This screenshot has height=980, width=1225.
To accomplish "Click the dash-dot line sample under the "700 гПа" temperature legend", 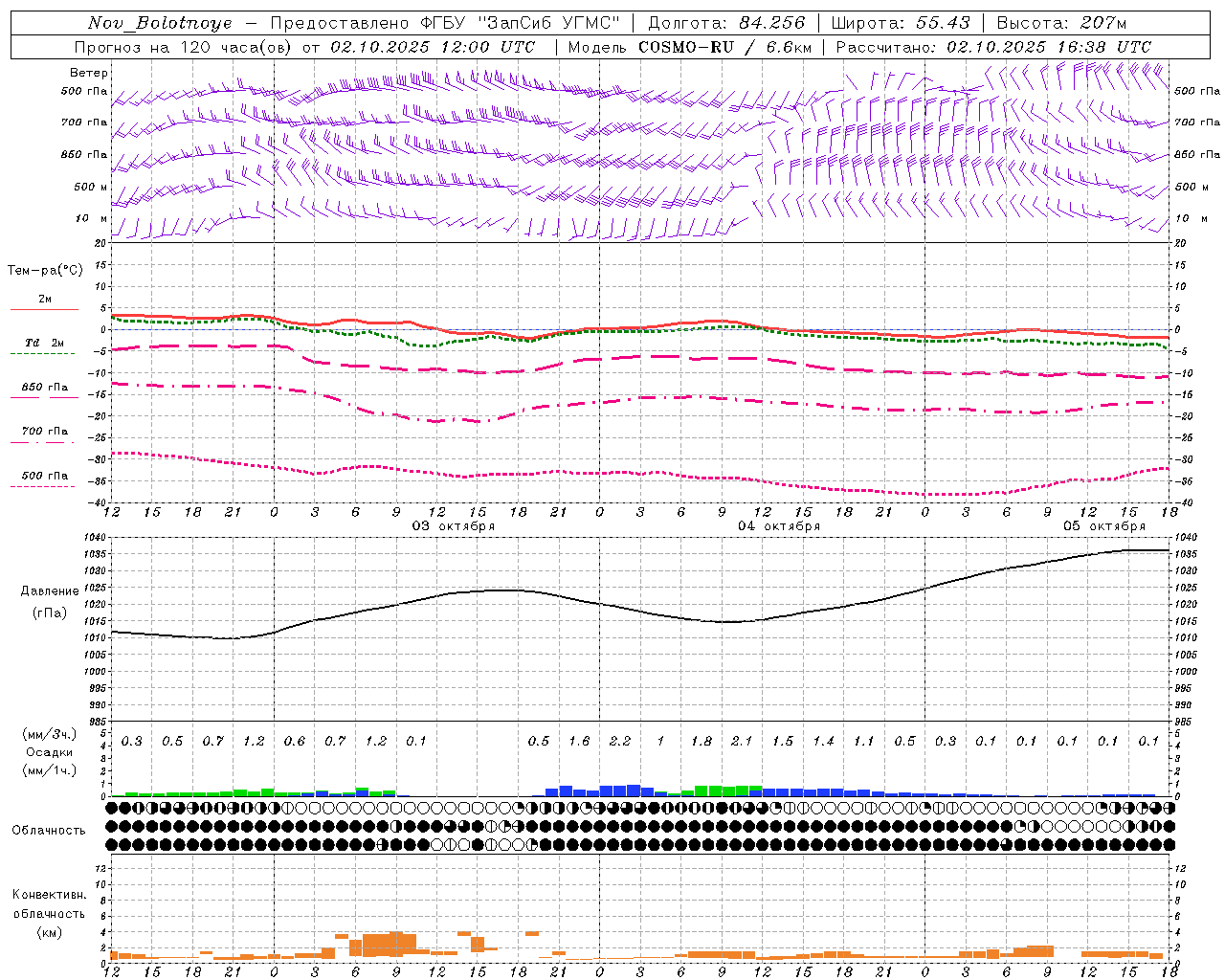I will [x=42, y=442].
